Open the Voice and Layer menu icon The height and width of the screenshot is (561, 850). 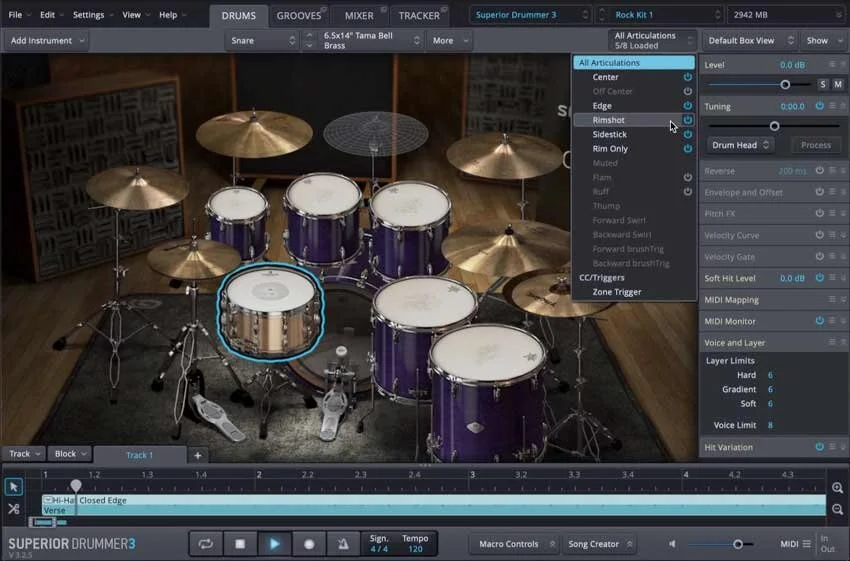(832, 342)
